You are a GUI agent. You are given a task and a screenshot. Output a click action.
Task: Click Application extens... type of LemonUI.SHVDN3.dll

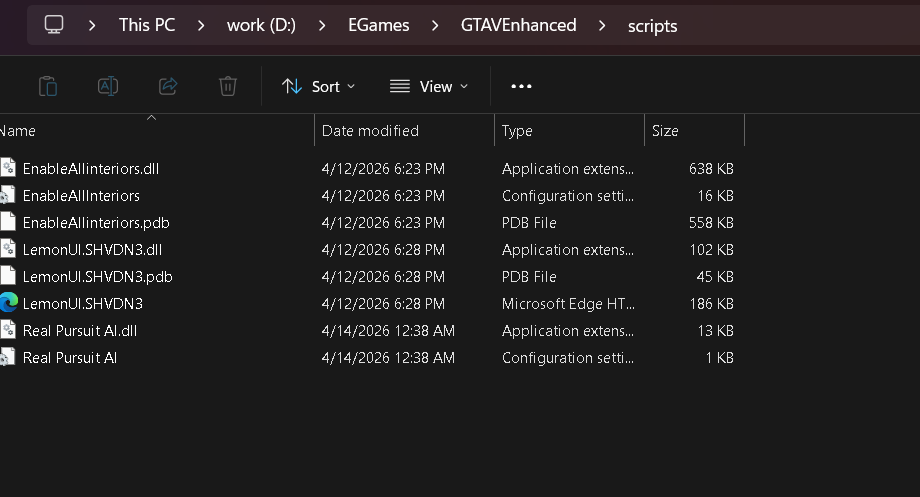[x=568, y=249]
